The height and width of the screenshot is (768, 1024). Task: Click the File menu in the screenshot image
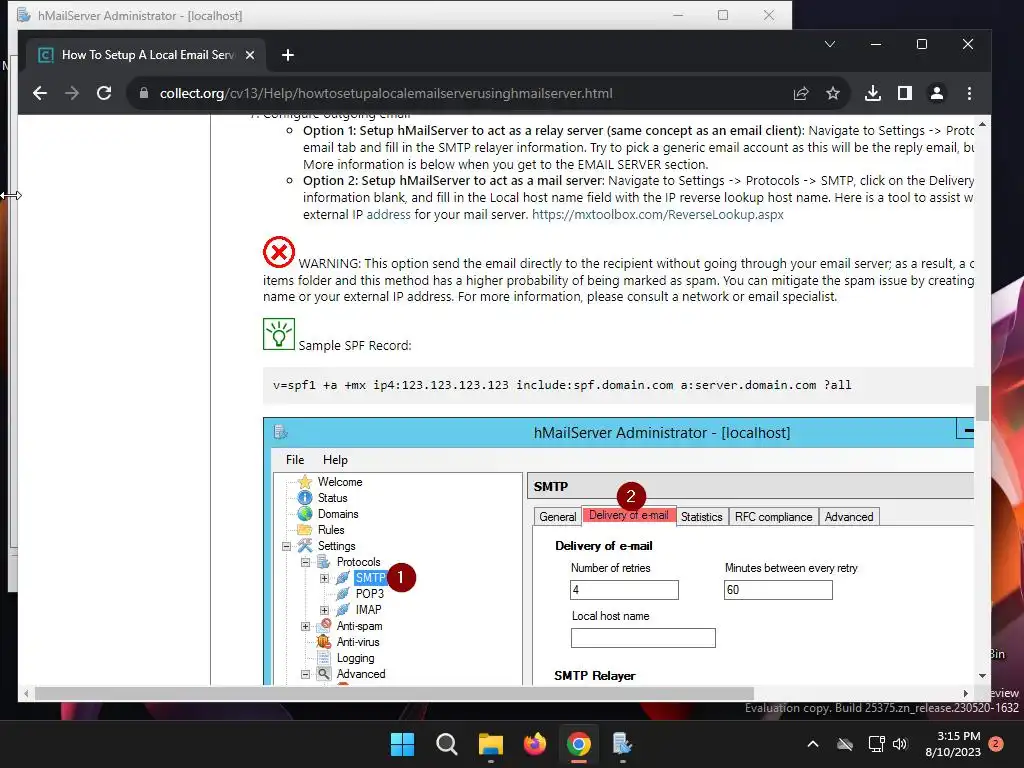click(295, 460)
